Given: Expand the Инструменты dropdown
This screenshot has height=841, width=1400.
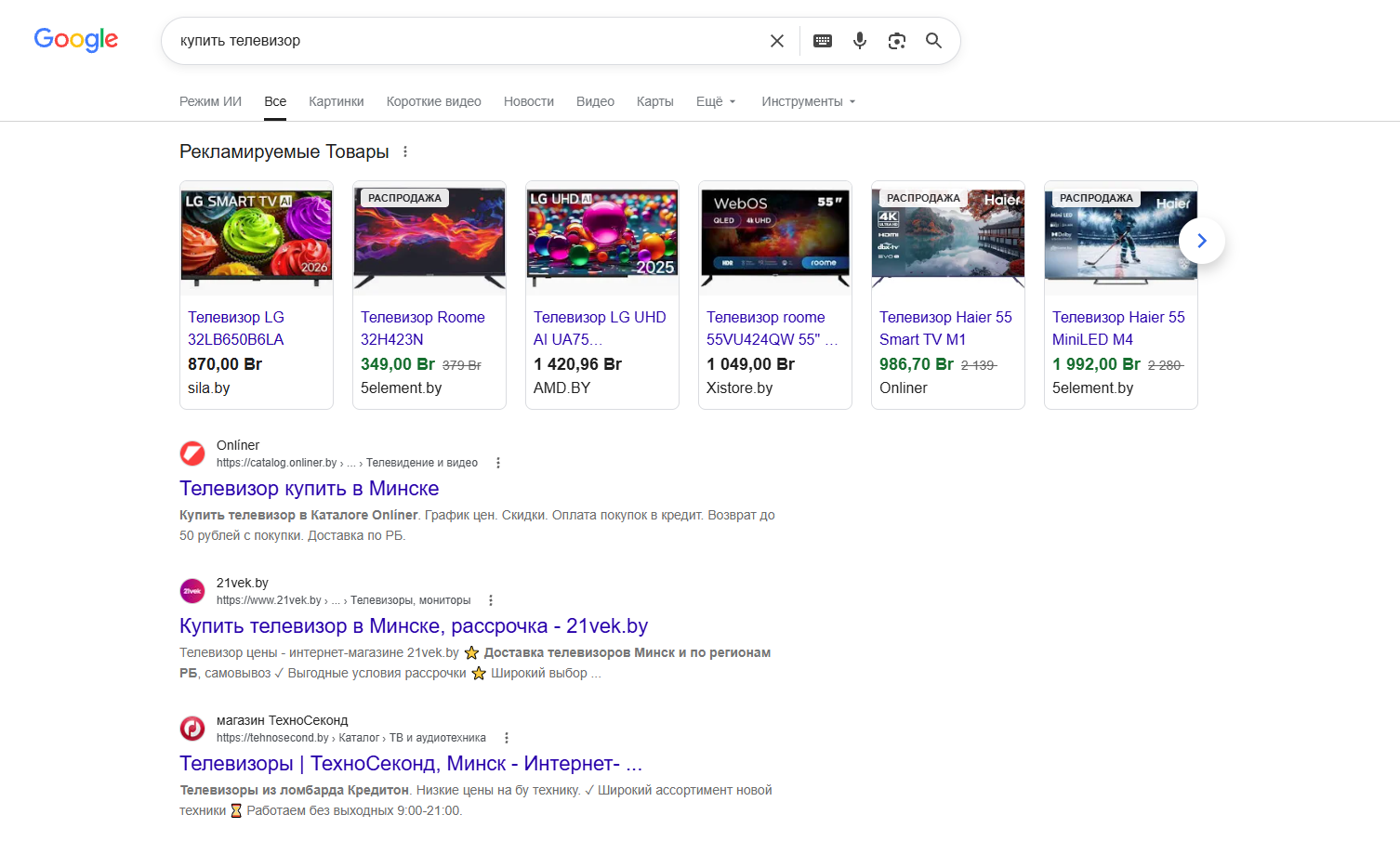Looking at the screenshot, I should tap(808, 101).
